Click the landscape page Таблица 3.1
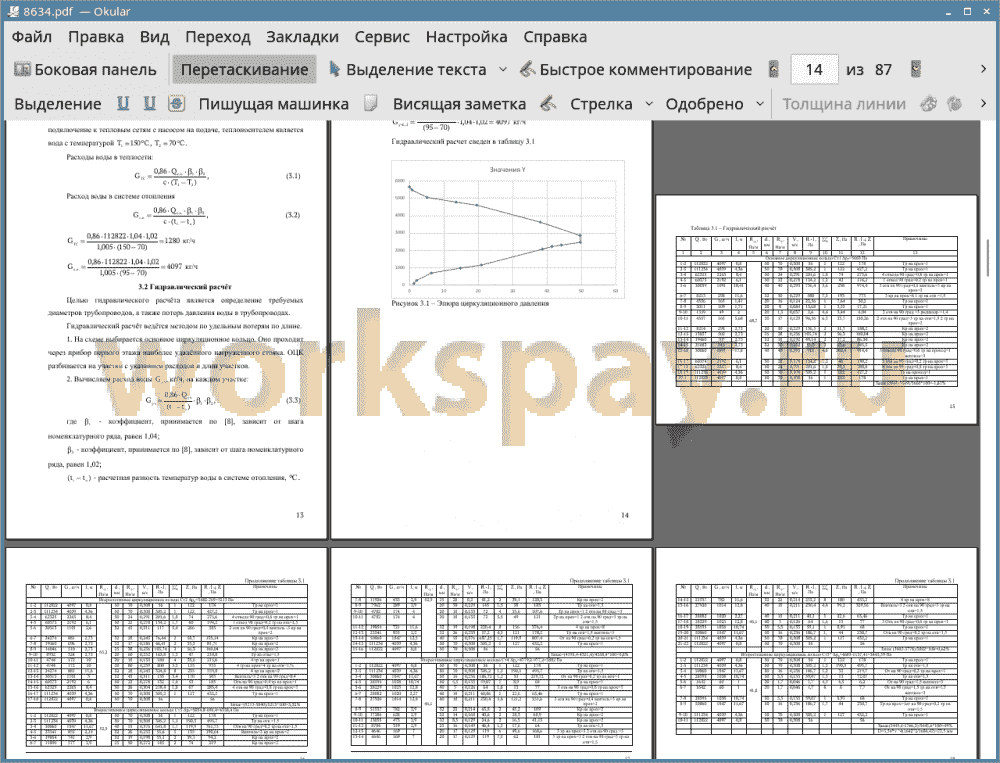Image resolution: width=1000 pixels, height=763 pixels. coord(816,309)
